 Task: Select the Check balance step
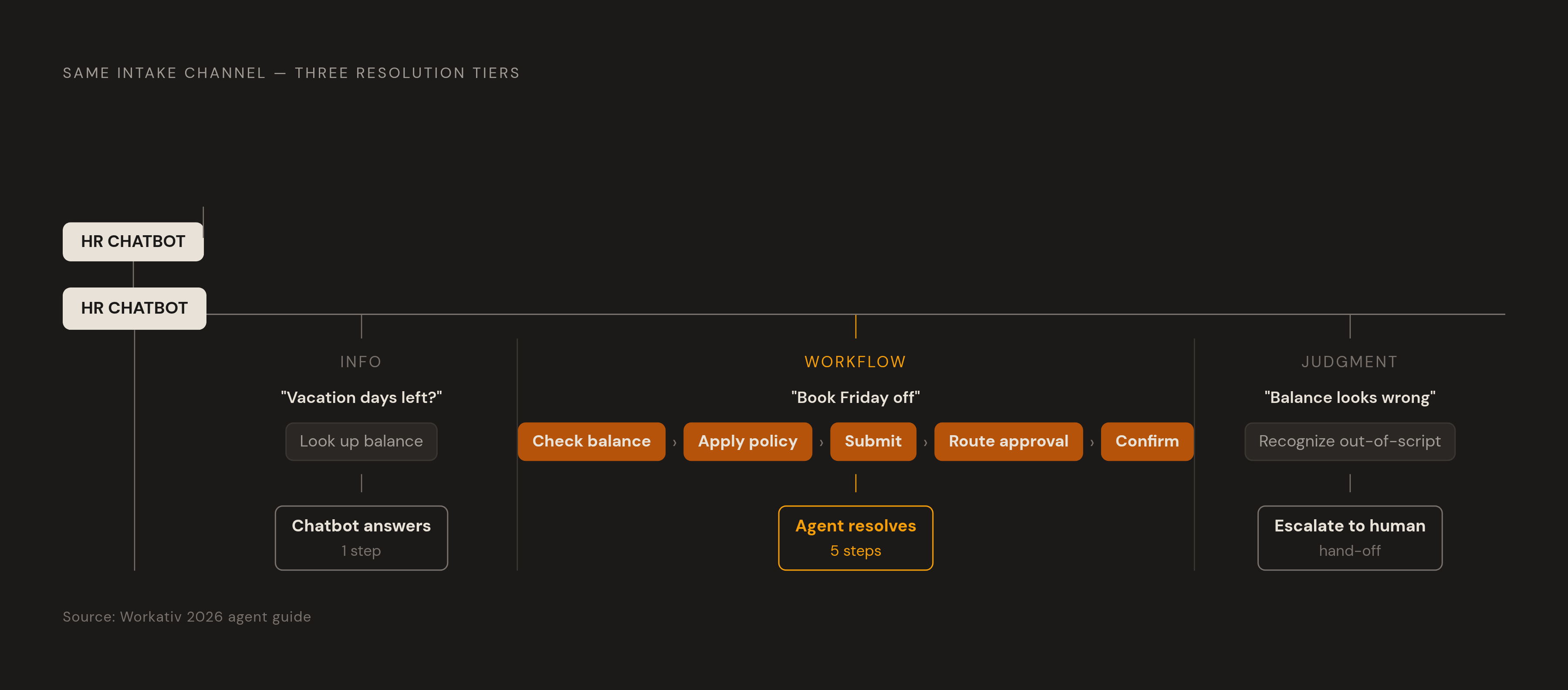[x=591, y=442]
